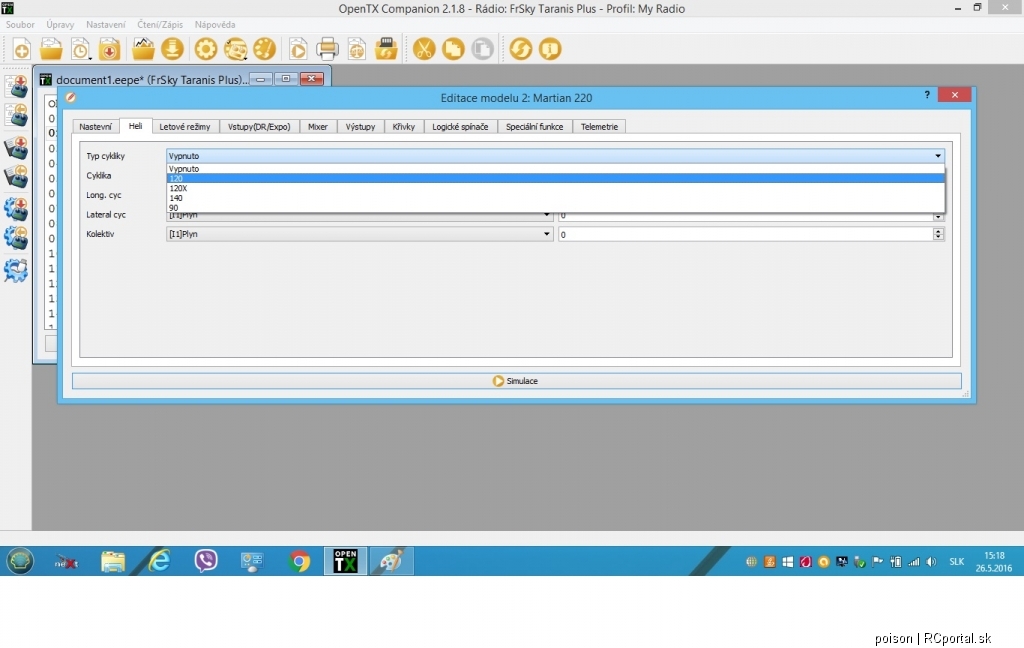
Task: Open the Telemetrie tab
Action: tap(600, 127)
